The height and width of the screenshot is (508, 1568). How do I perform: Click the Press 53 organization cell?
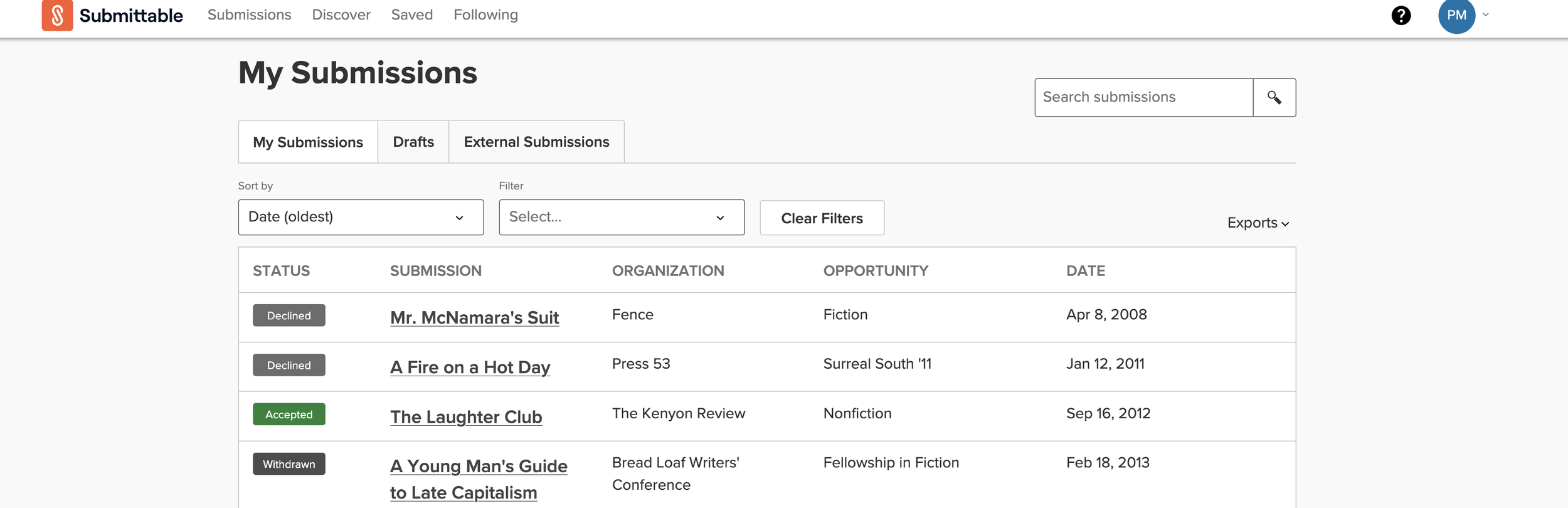tap(641, 364)
